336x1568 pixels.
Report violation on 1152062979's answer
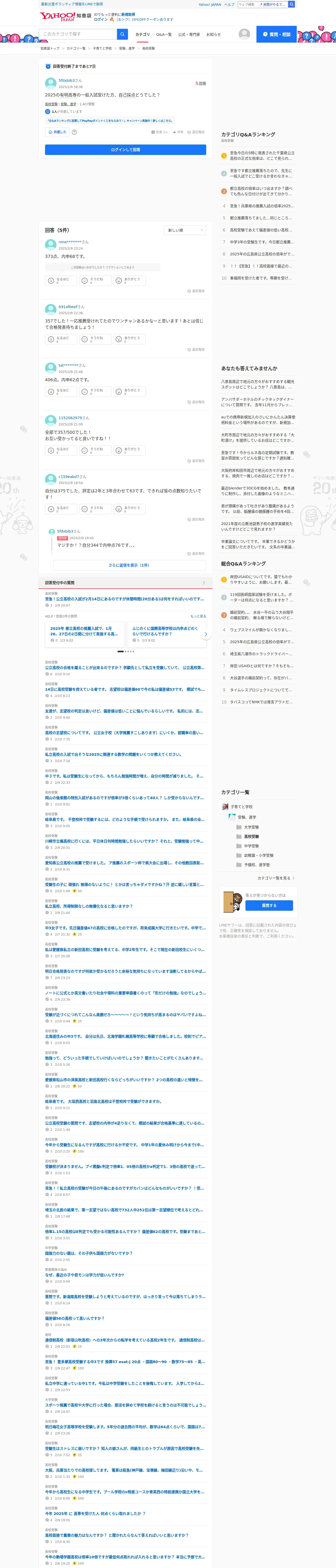196,461
